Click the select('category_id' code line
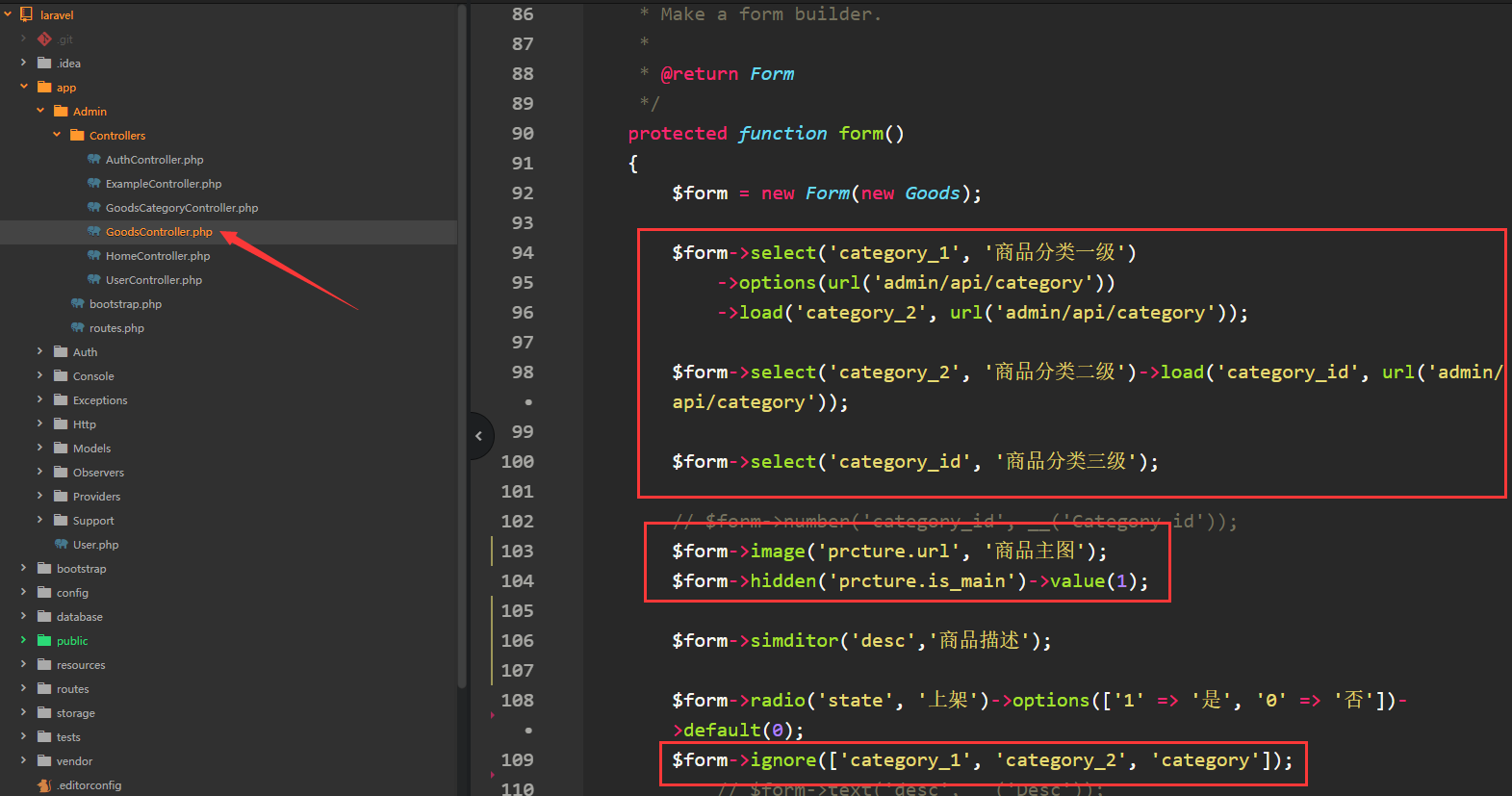Viewport: 1512px width, 796px height. pyautogui.click(x=915, y=462)
